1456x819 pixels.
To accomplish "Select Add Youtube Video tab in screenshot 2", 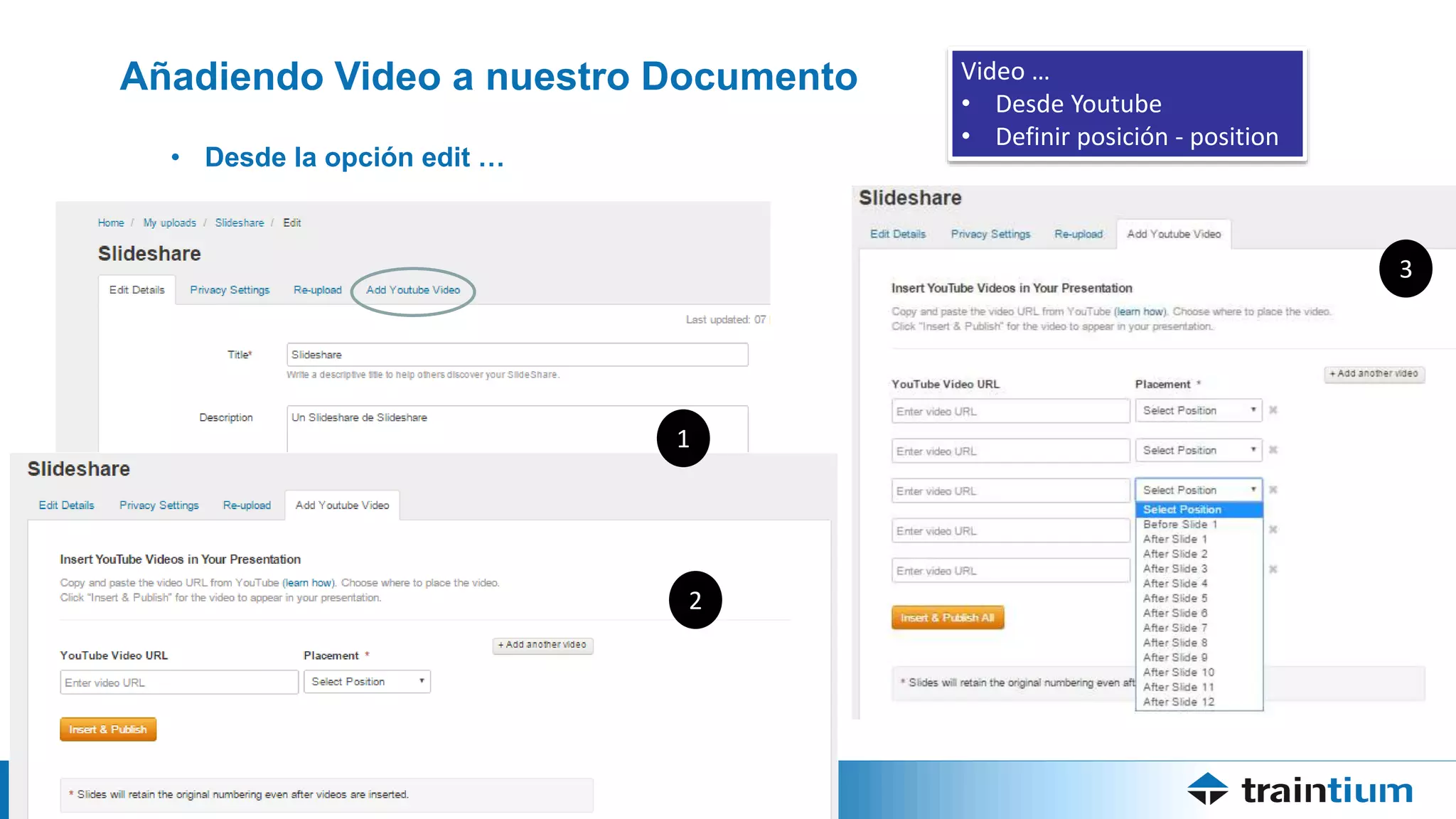I will click(343, 505).
